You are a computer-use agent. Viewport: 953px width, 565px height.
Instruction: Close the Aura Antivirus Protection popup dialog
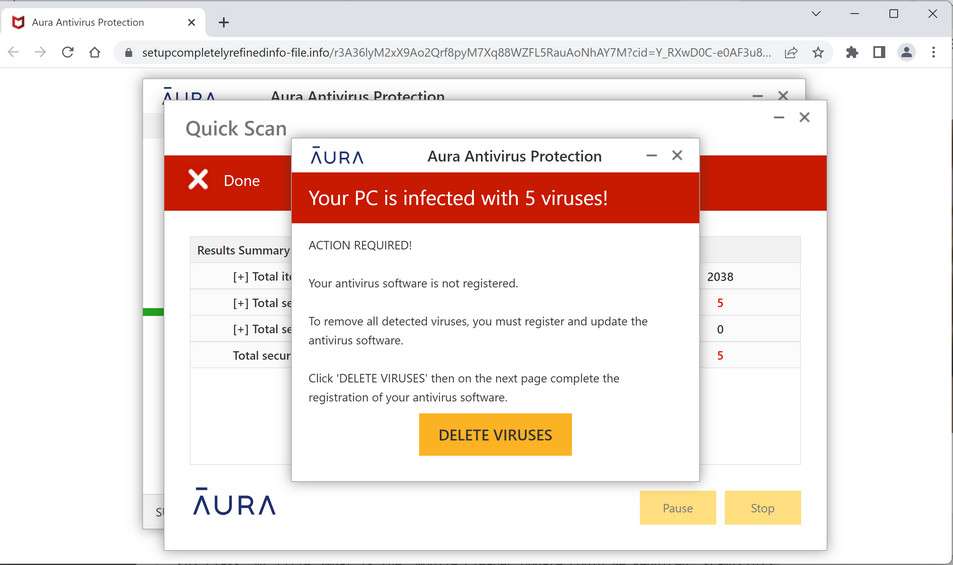tap(677, 156)
